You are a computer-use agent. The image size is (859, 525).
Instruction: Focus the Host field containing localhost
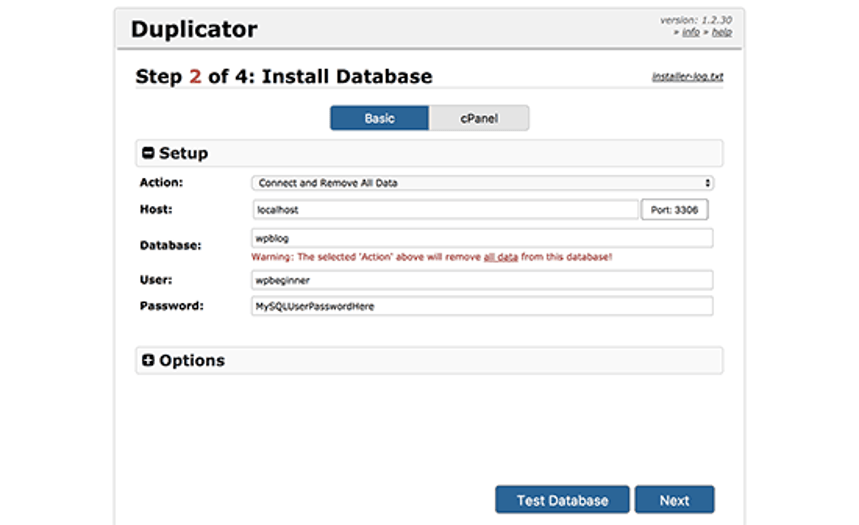pos(445,210)
